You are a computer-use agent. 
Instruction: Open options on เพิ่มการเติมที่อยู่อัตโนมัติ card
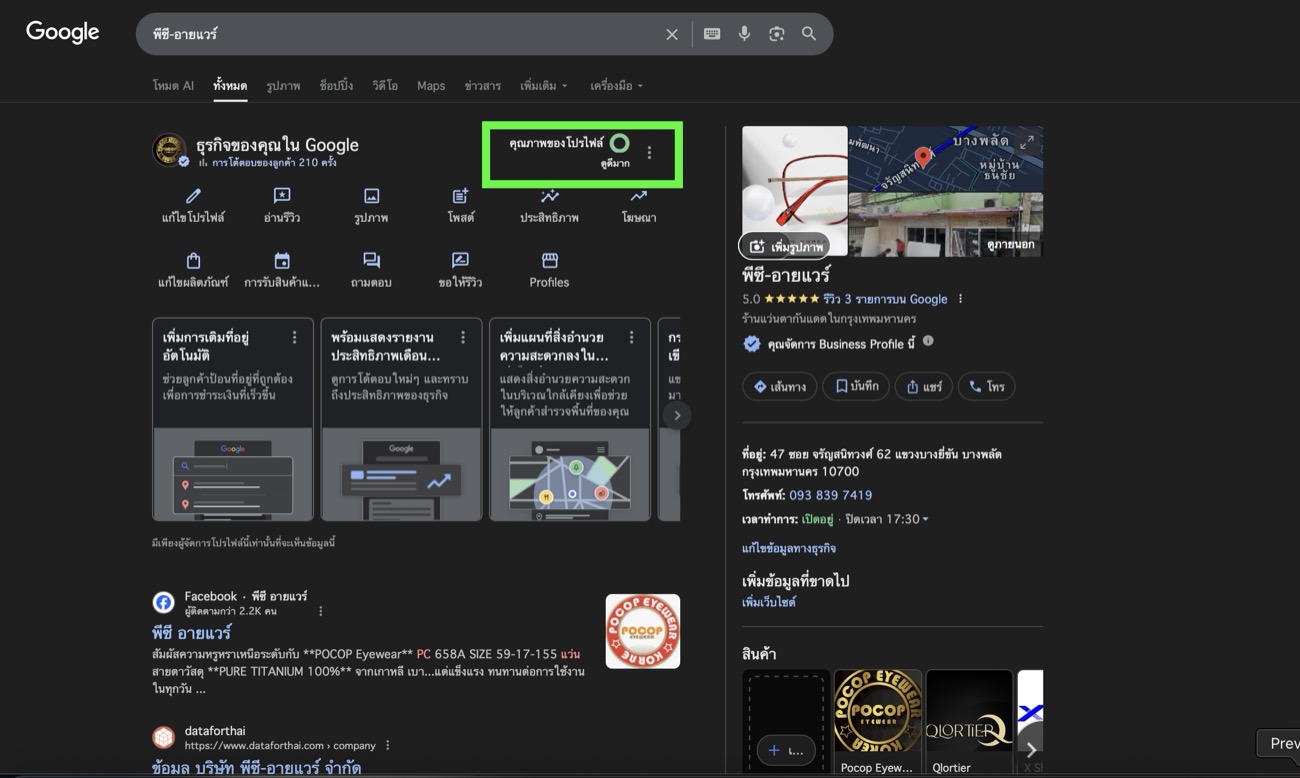[294, 338]
